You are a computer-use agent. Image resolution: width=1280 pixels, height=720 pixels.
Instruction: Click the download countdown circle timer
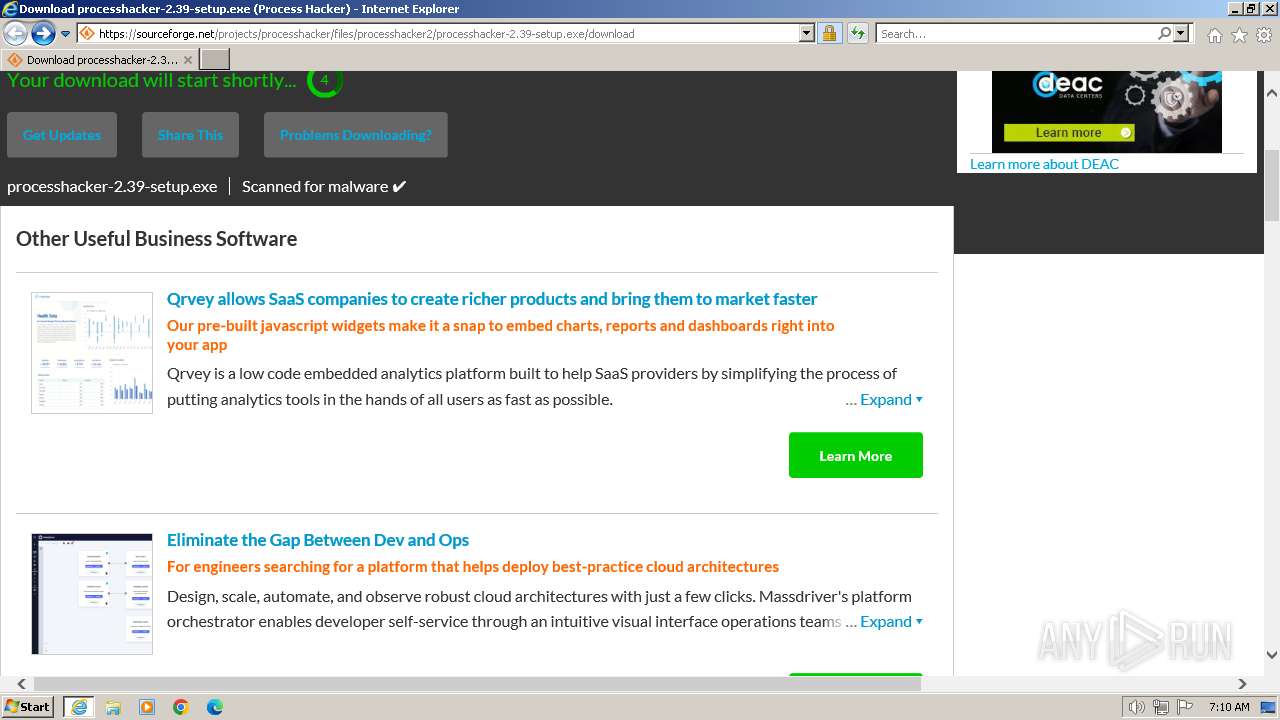tap(324, 81)
